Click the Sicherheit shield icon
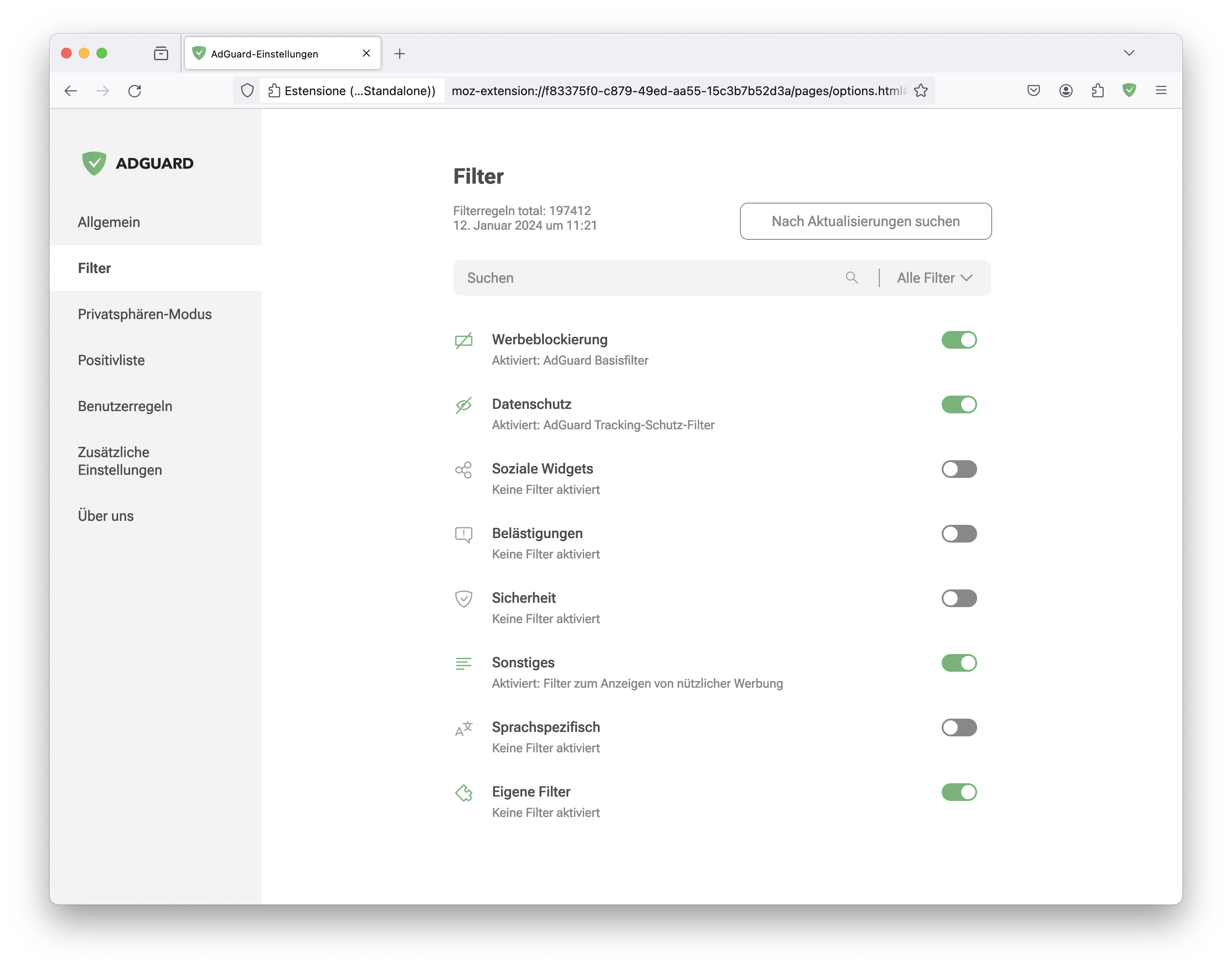This screenshot has height=970, width=1232. pyautogui.click(x=463, y=599)
